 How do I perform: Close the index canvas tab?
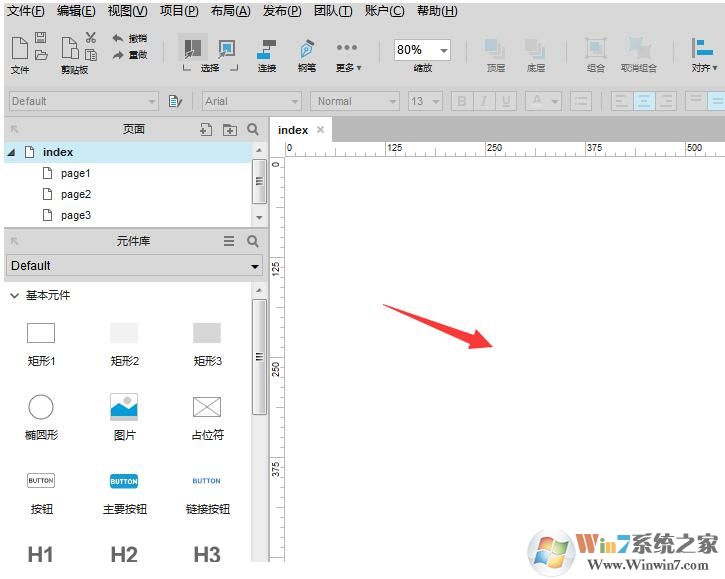pos(320,130)
